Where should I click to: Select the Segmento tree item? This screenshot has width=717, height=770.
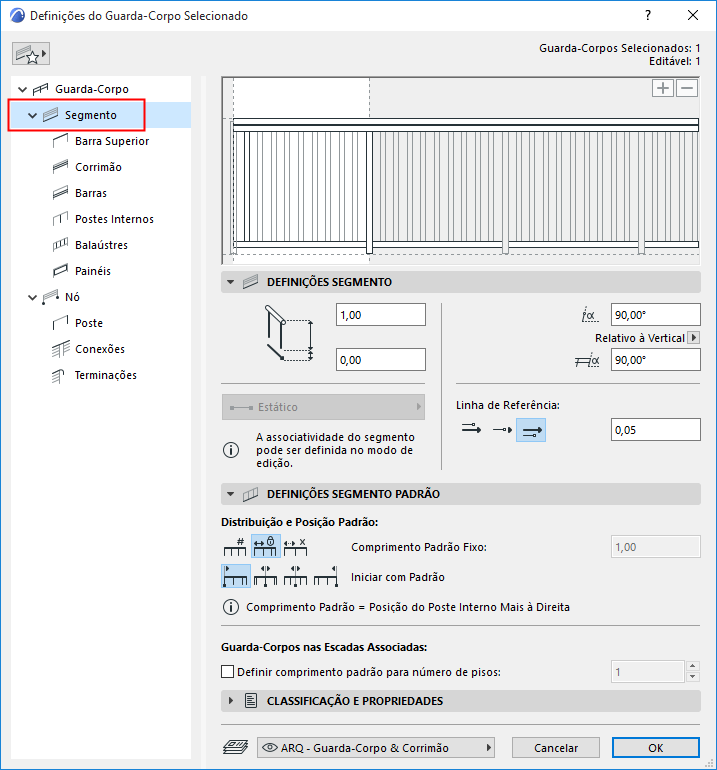(91, 115)
